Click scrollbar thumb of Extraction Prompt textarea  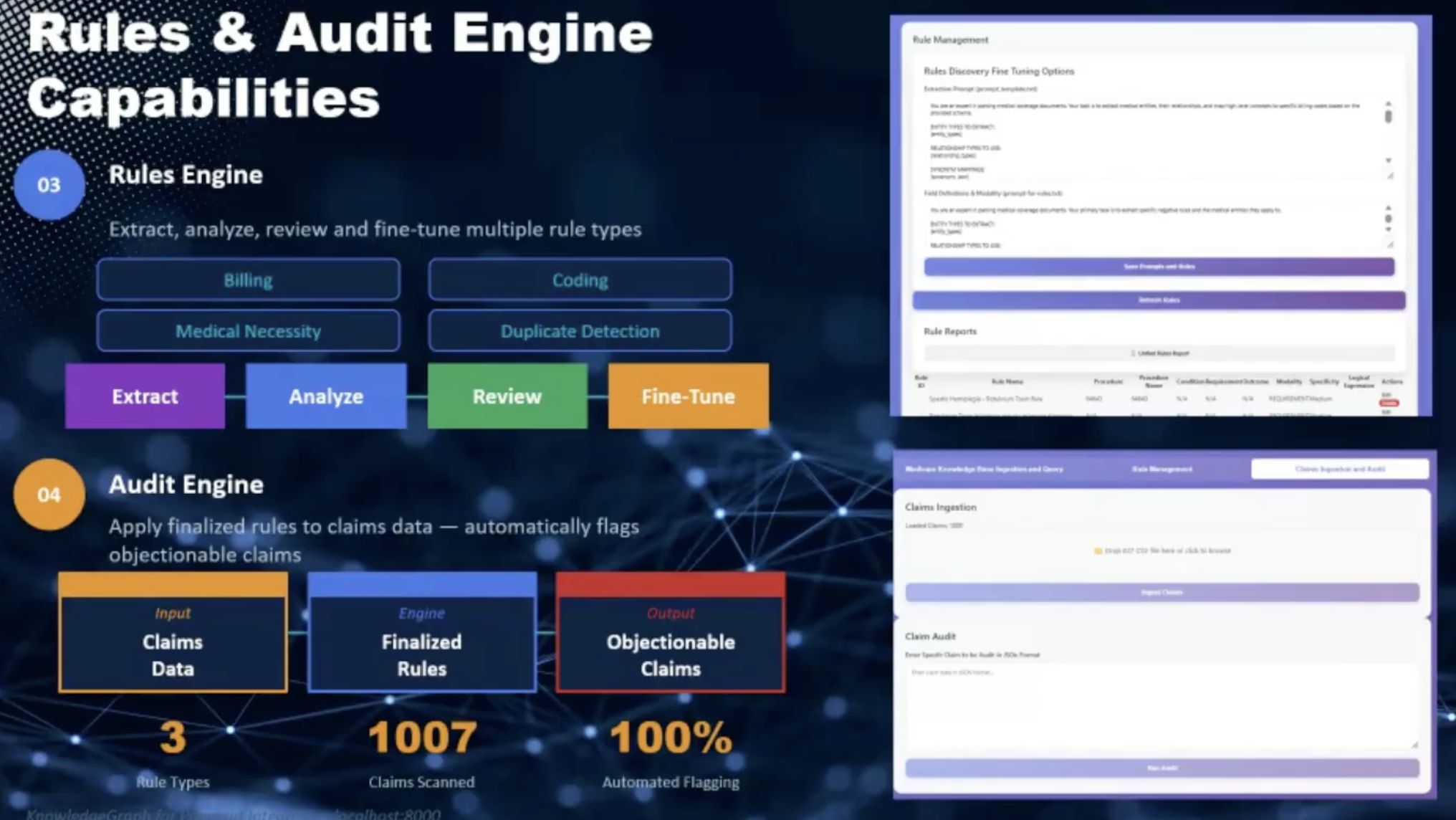pos(1388,116)
